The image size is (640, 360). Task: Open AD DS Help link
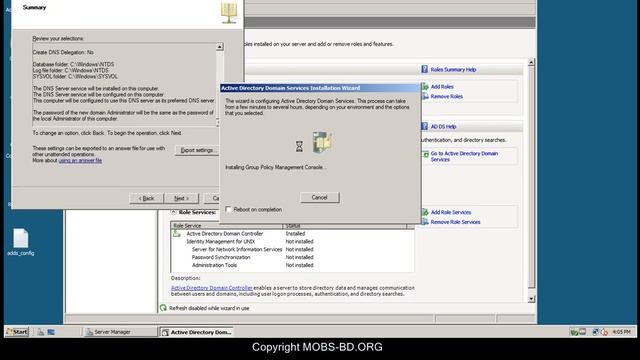(x=443, y=127)
